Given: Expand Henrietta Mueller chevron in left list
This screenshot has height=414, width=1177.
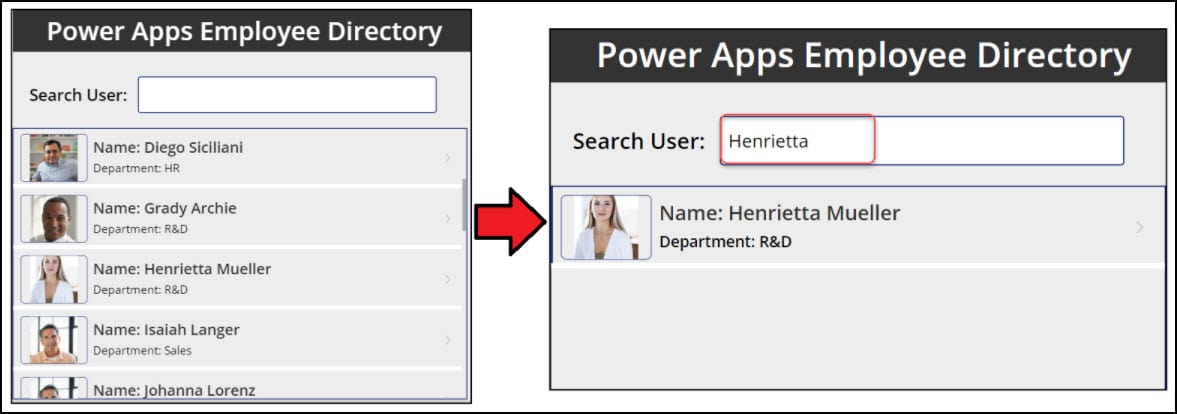Looking at the screenshot, I should pos(447,279).
